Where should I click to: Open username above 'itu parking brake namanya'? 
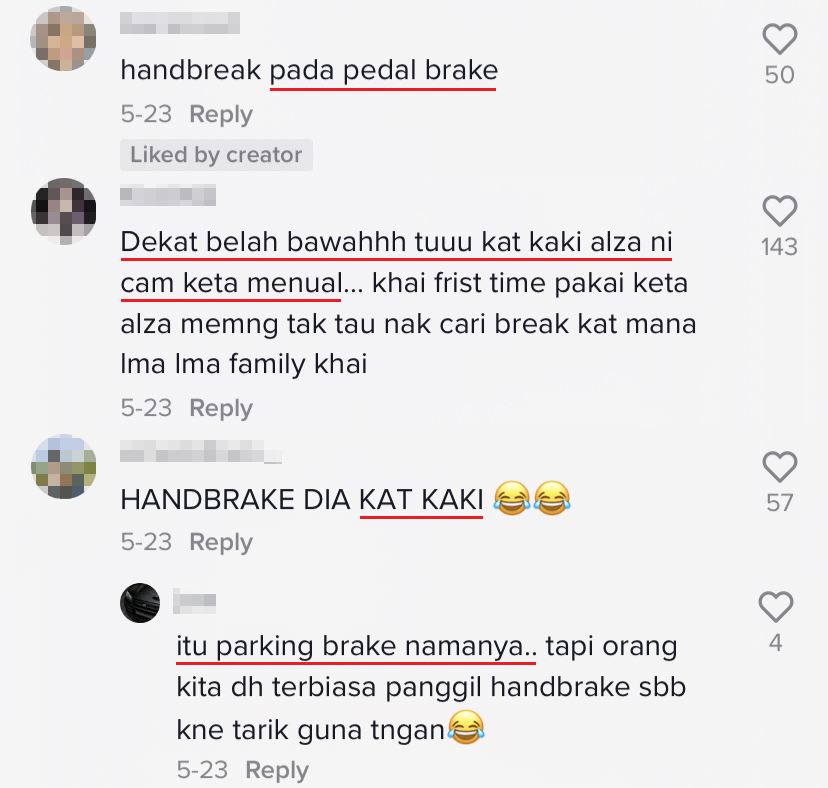point(194,602)
